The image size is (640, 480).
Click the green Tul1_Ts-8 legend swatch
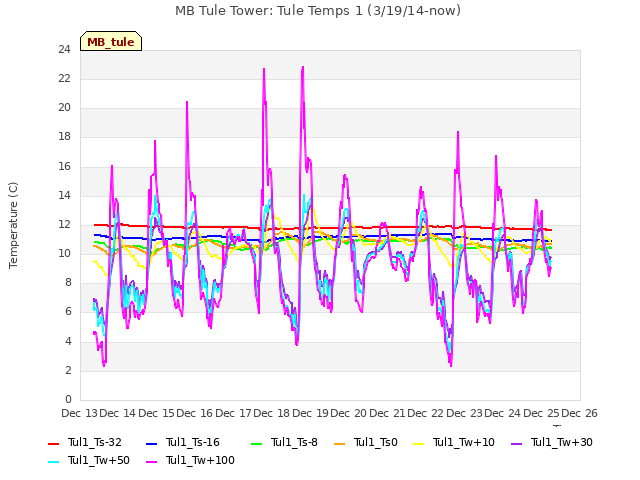click(256, 443)
